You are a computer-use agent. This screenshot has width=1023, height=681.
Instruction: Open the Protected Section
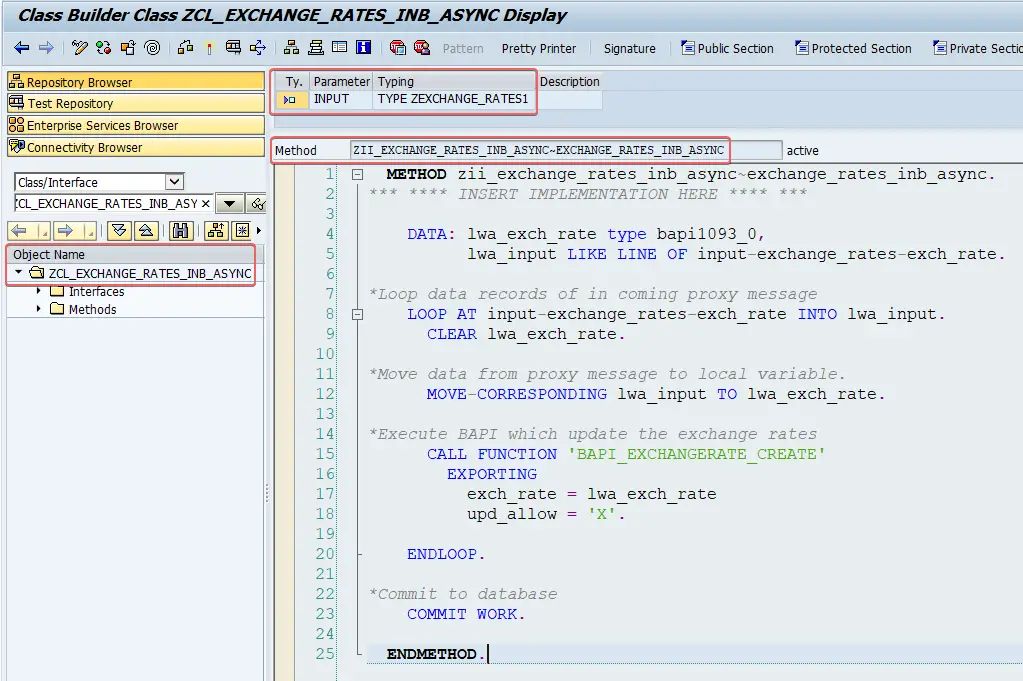(x=853, y=48)
